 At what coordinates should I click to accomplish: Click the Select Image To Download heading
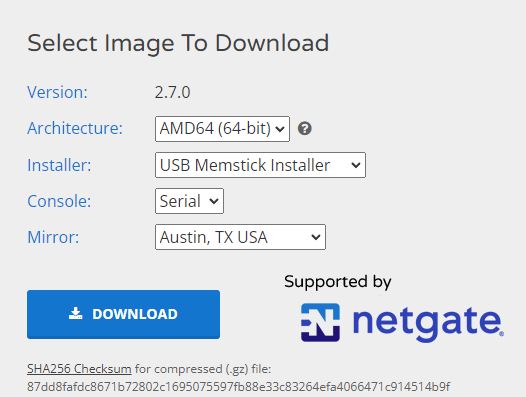(x=178, y=43)
